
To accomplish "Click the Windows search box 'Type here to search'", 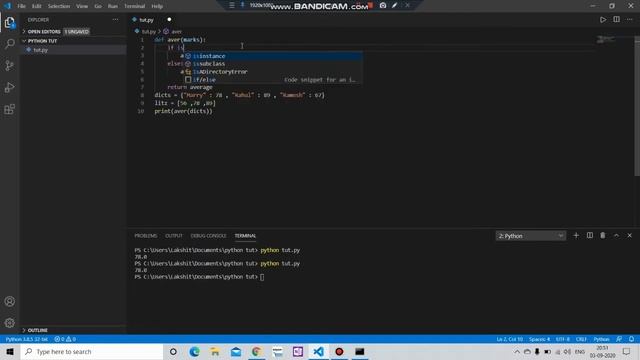I will (x=92, y=351).
